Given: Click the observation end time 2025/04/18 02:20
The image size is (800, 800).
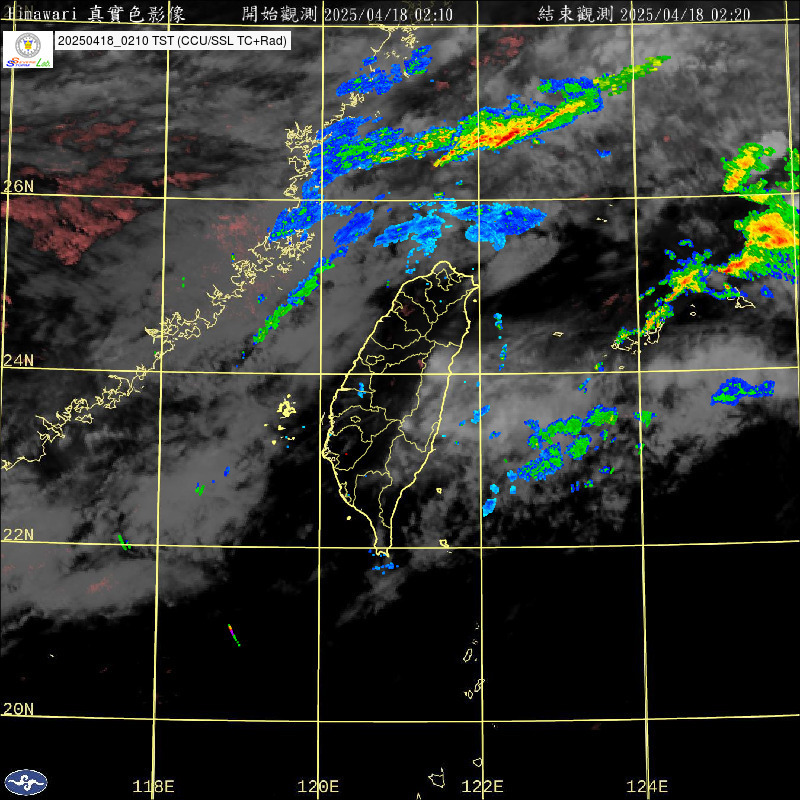Looking at the screenshot, I should 685,14.
